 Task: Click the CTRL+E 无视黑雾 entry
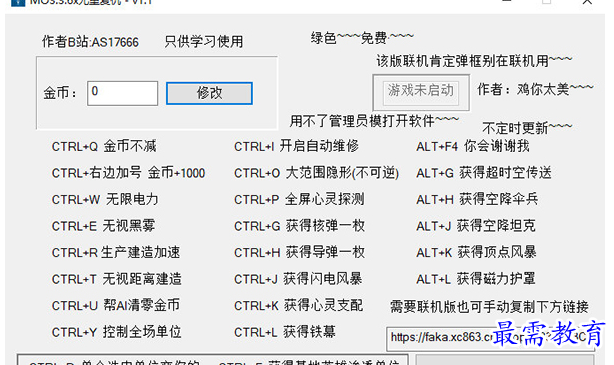[x=103, y=226]
